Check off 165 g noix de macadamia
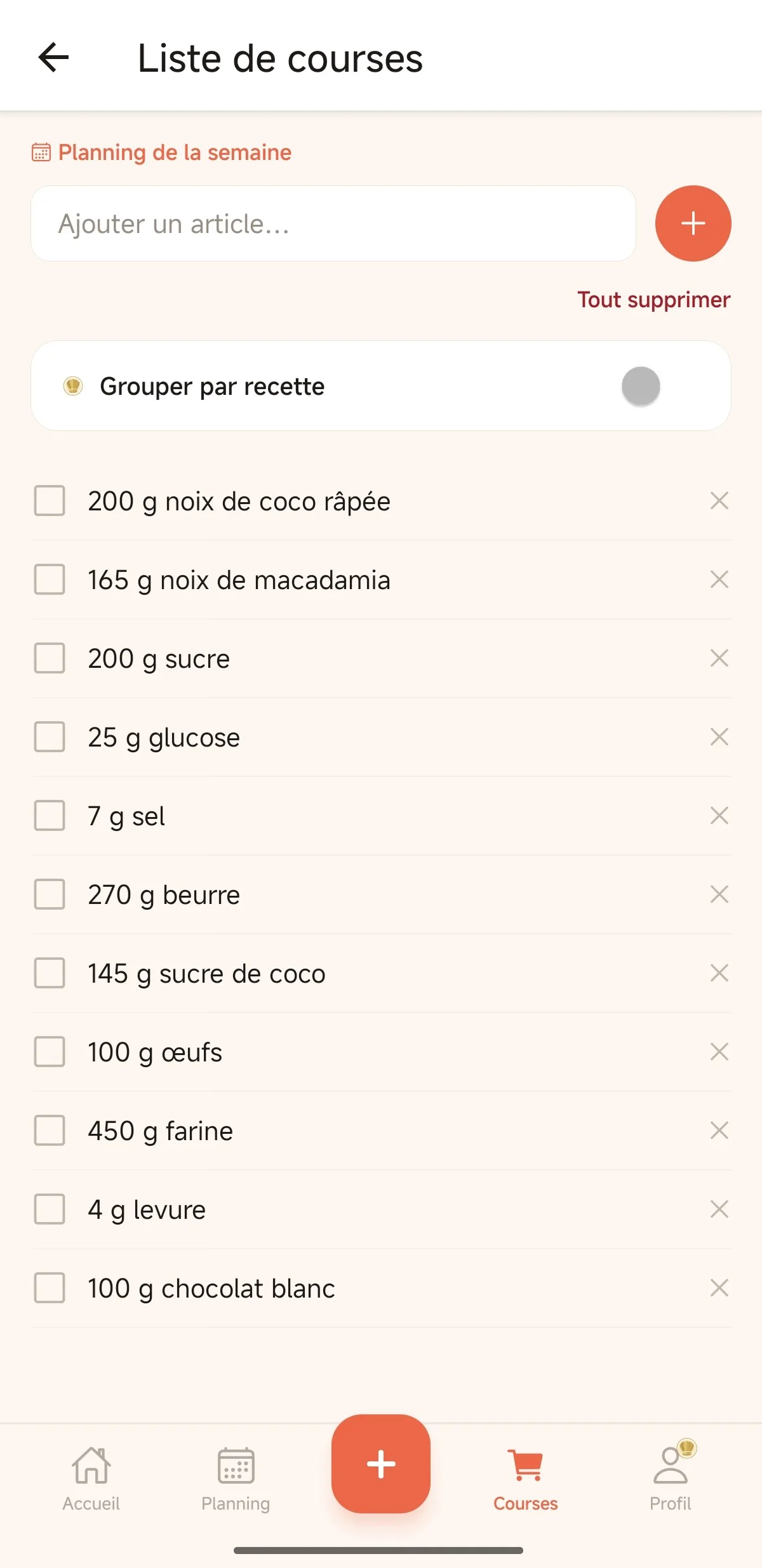Screen dimensions: 762x1568 pos(50,580)
